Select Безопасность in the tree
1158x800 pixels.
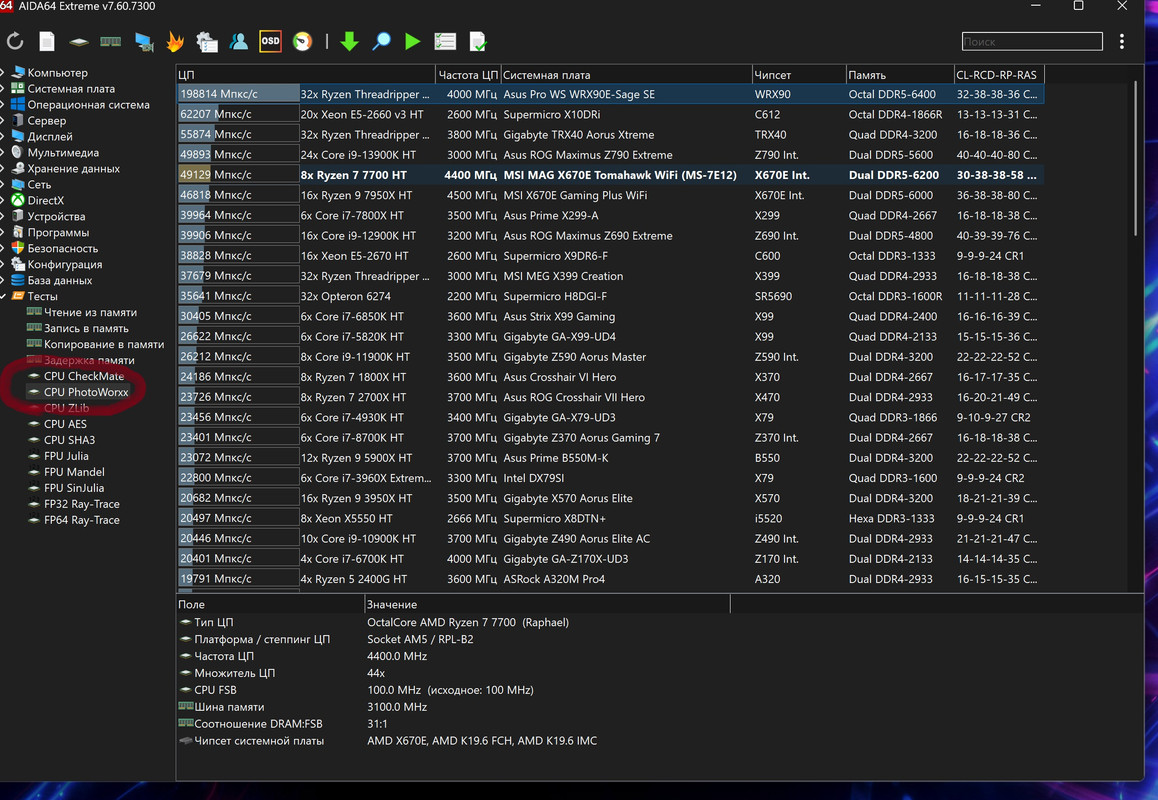coord(63,249)
